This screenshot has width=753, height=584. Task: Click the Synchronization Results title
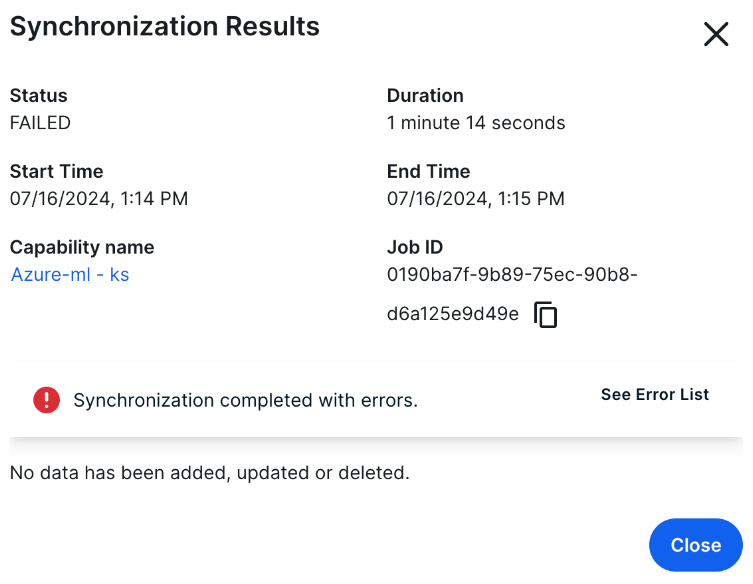[165, 27]
